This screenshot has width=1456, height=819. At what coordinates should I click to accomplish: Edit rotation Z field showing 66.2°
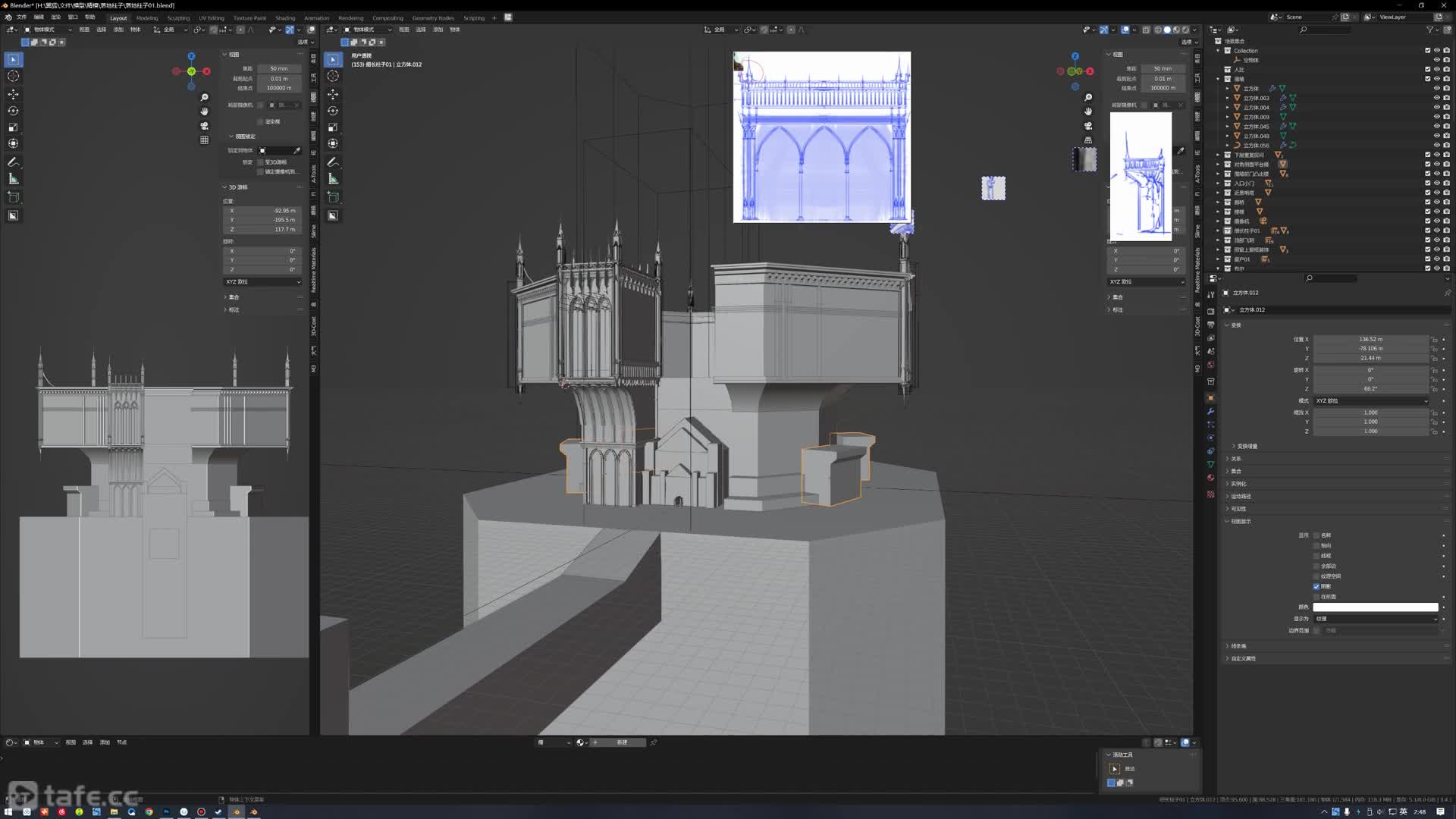pos(1371,388)
